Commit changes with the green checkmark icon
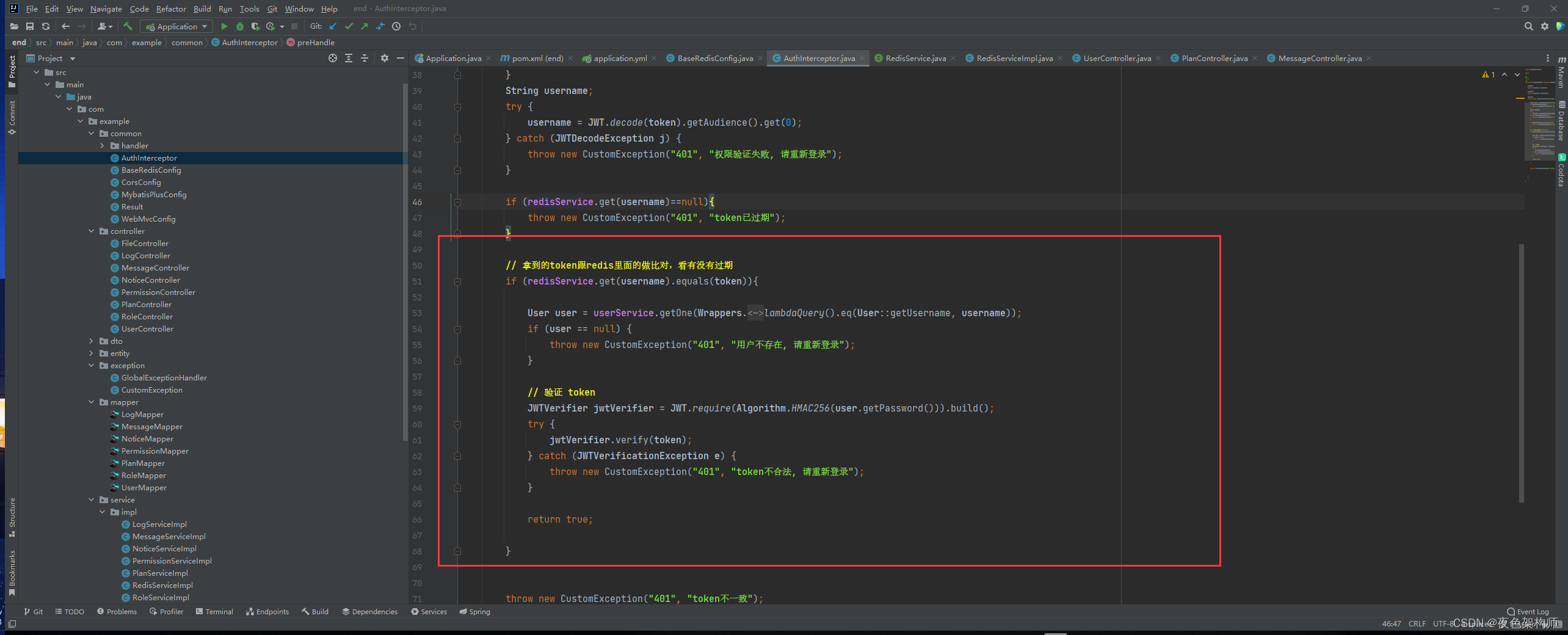Screen dimensions: 1568x635 pos(349,26)
